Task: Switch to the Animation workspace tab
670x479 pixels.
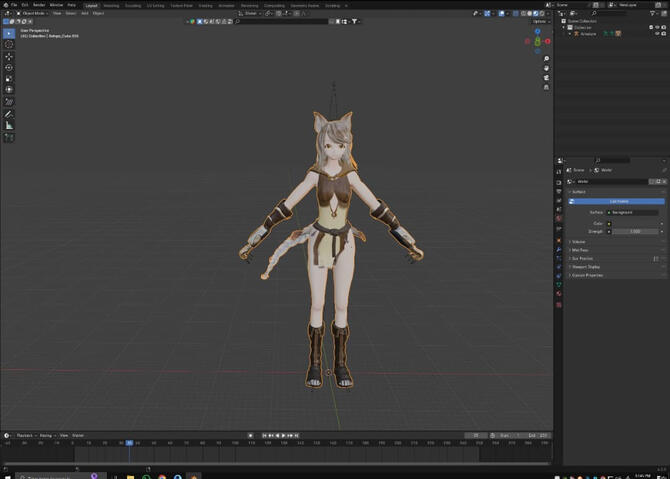Action: [x=226, y=6]
